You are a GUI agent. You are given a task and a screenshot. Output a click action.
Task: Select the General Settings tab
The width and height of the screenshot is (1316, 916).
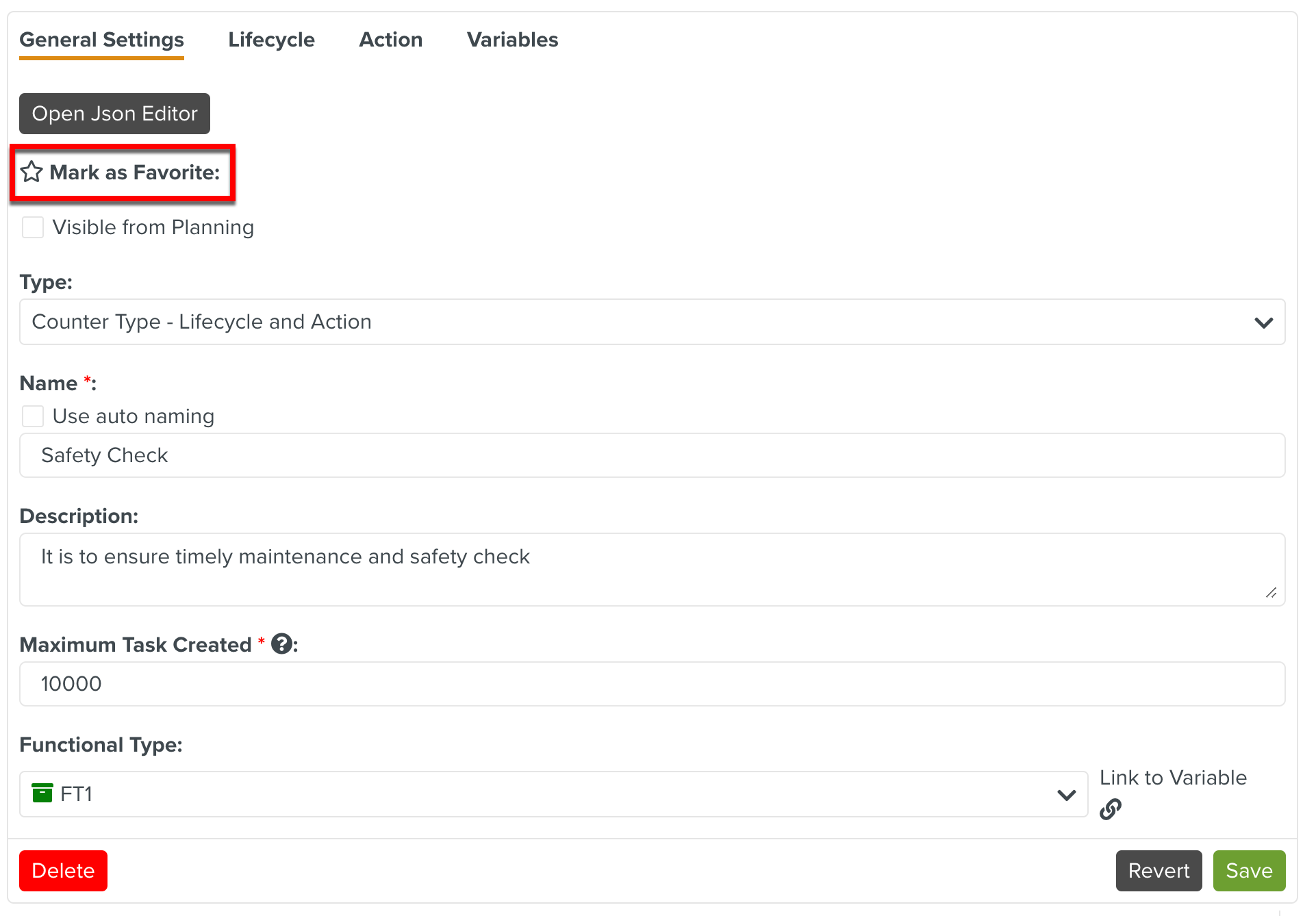pos(101,40)
